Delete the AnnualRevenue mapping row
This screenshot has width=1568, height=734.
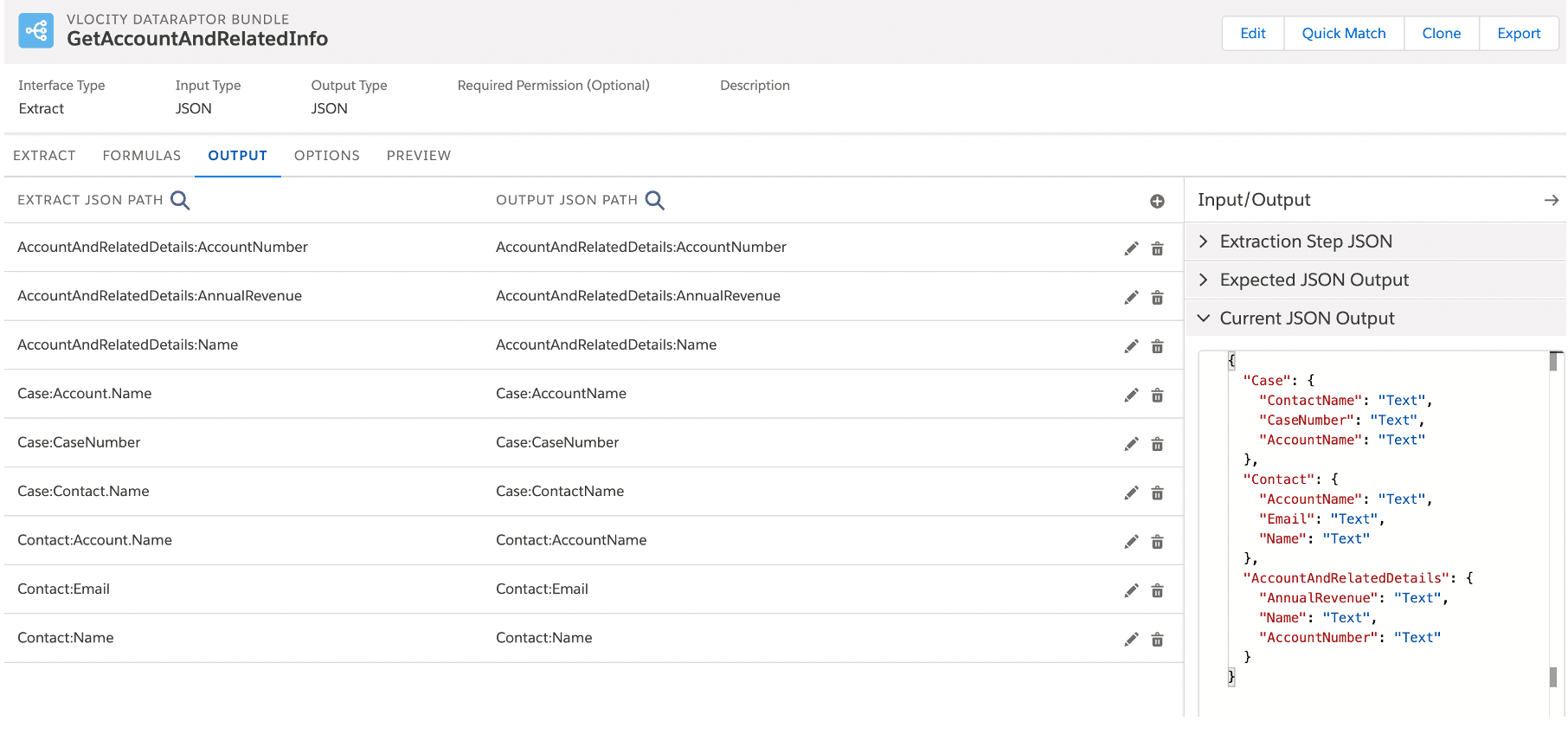pos(1157,298)
